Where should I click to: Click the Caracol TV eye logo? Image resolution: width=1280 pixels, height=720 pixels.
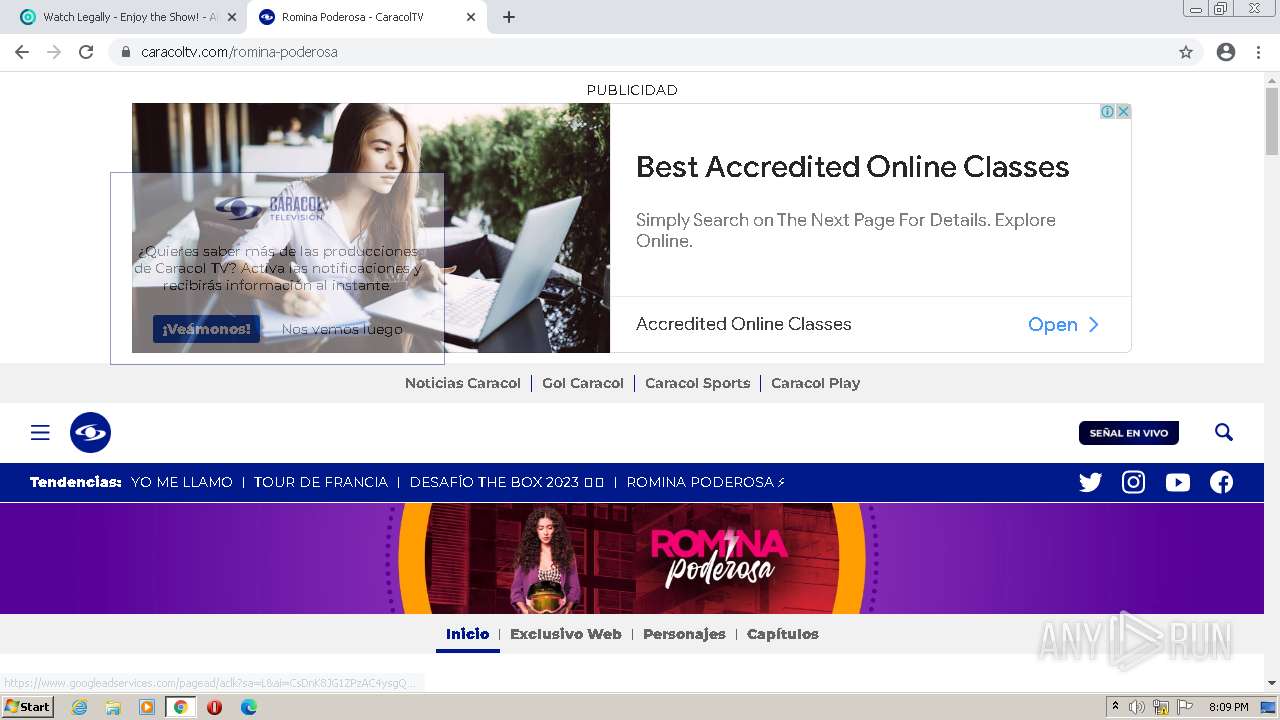pos(90,432)
